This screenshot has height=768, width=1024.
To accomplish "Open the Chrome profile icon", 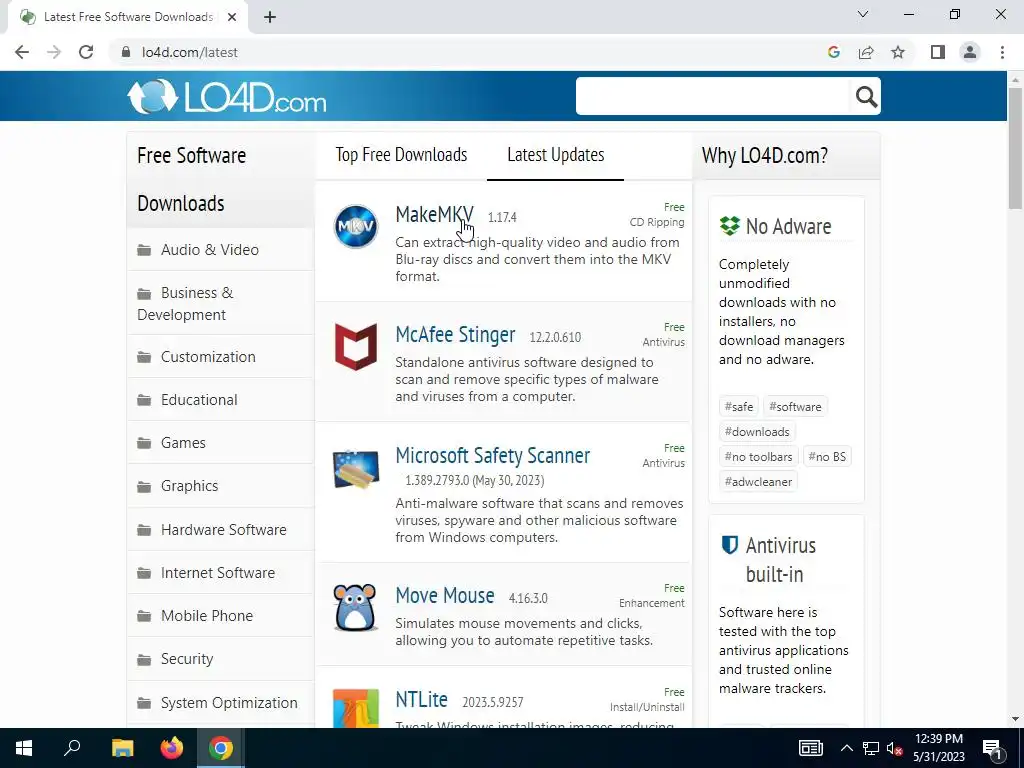I will 970,52.
